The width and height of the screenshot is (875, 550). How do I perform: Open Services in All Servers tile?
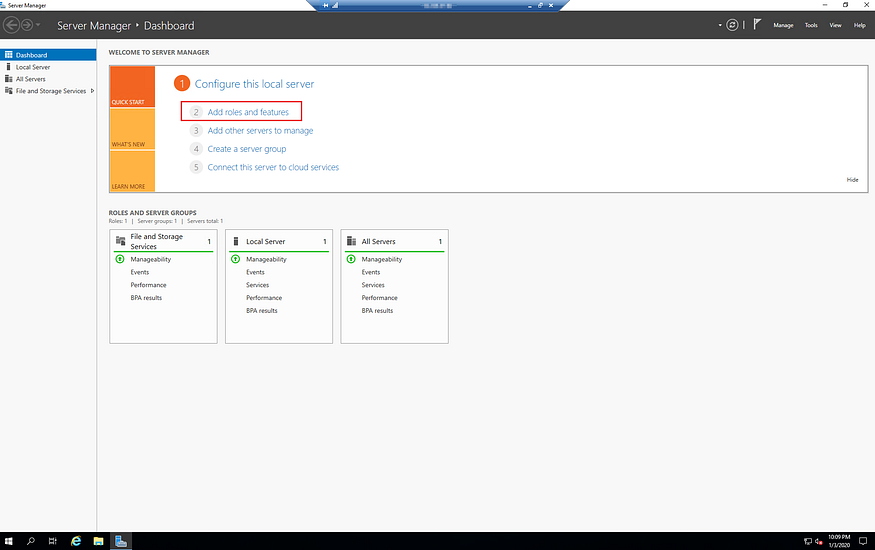point(373,285)
